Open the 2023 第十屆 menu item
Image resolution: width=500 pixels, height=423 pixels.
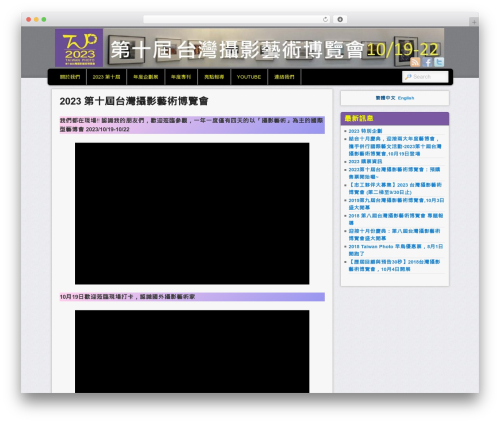106,77
